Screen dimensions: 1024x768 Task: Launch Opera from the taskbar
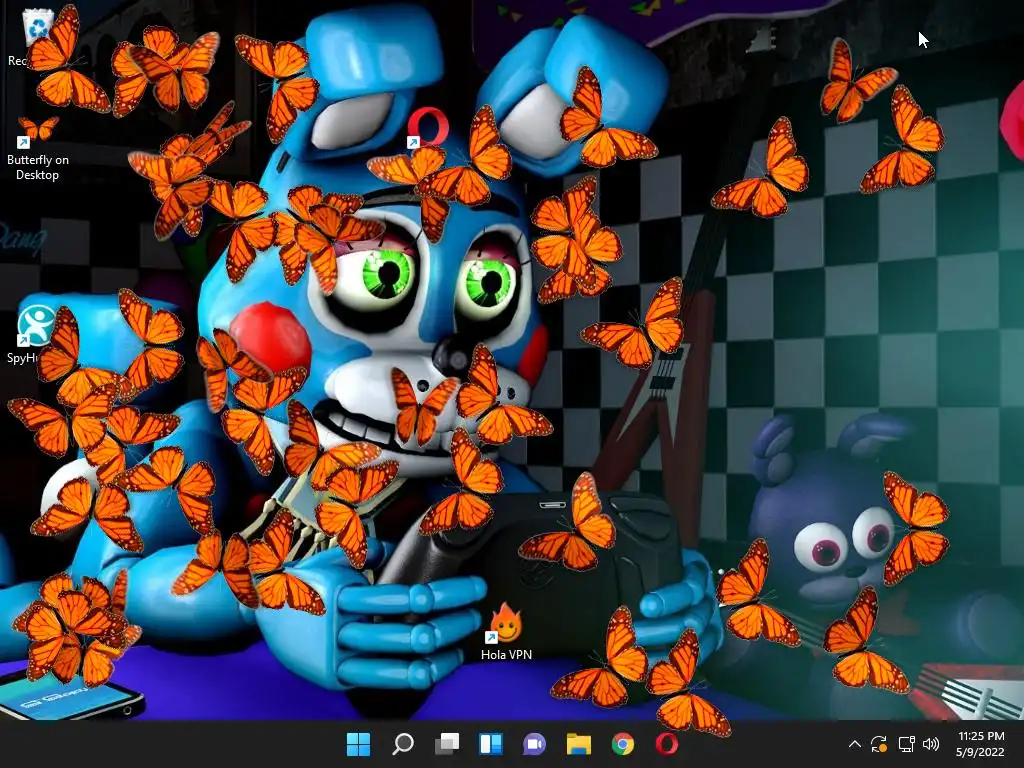667,744
